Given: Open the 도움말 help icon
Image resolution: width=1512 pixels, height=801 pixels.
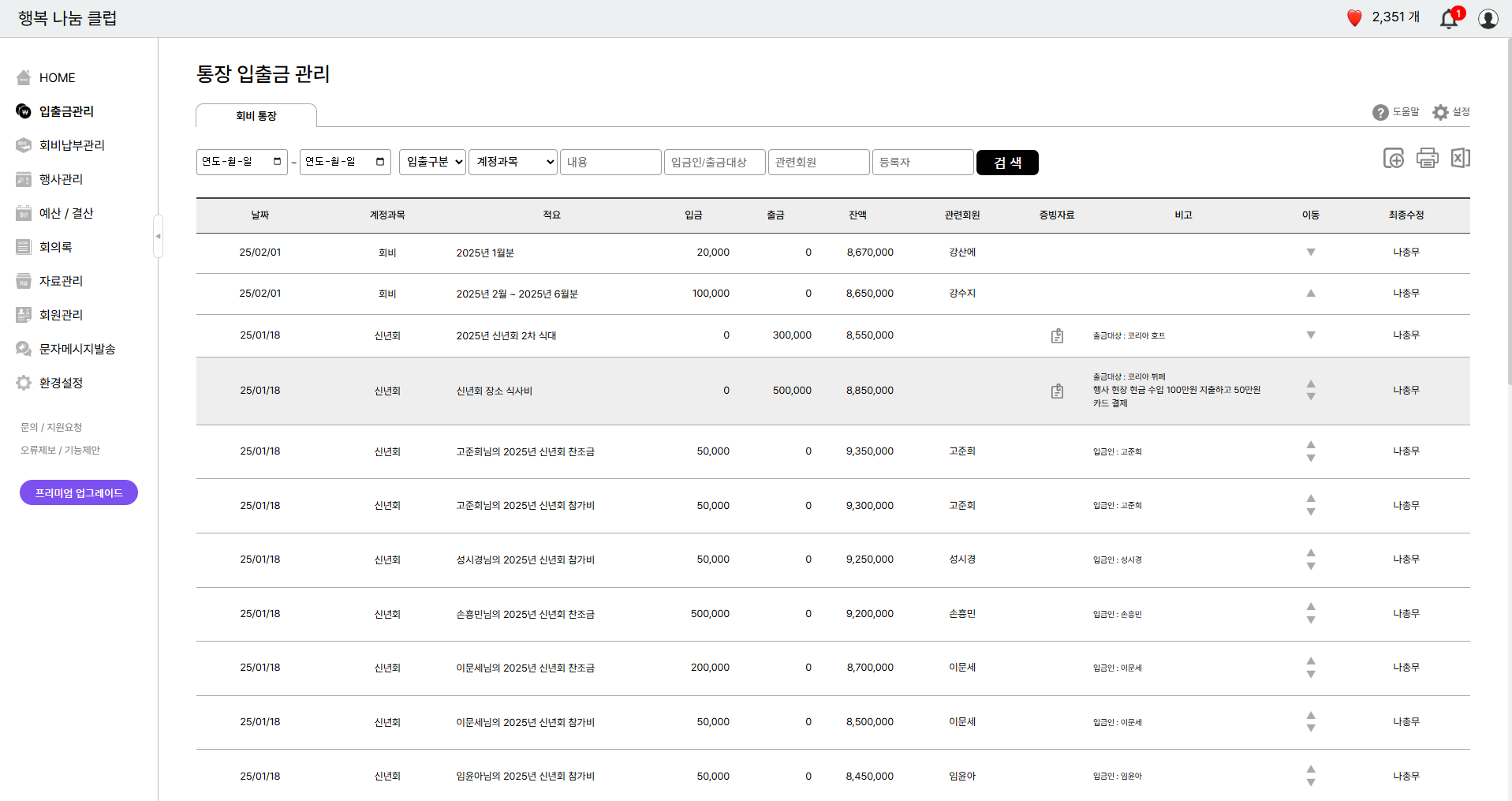Looking at the screenshot, I should 1380,113.
